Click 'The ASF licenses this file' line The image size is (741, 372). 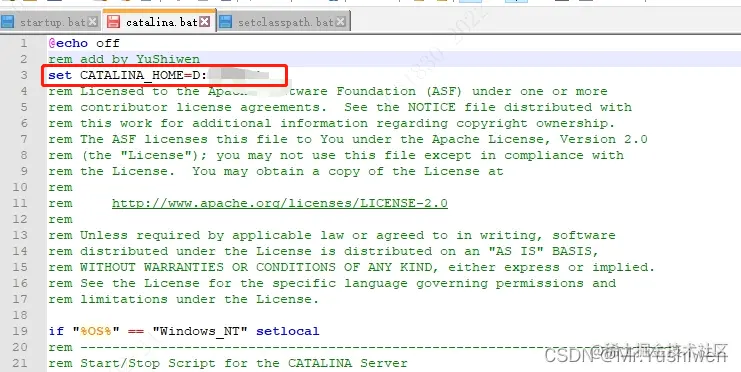[x=348, y=139]
